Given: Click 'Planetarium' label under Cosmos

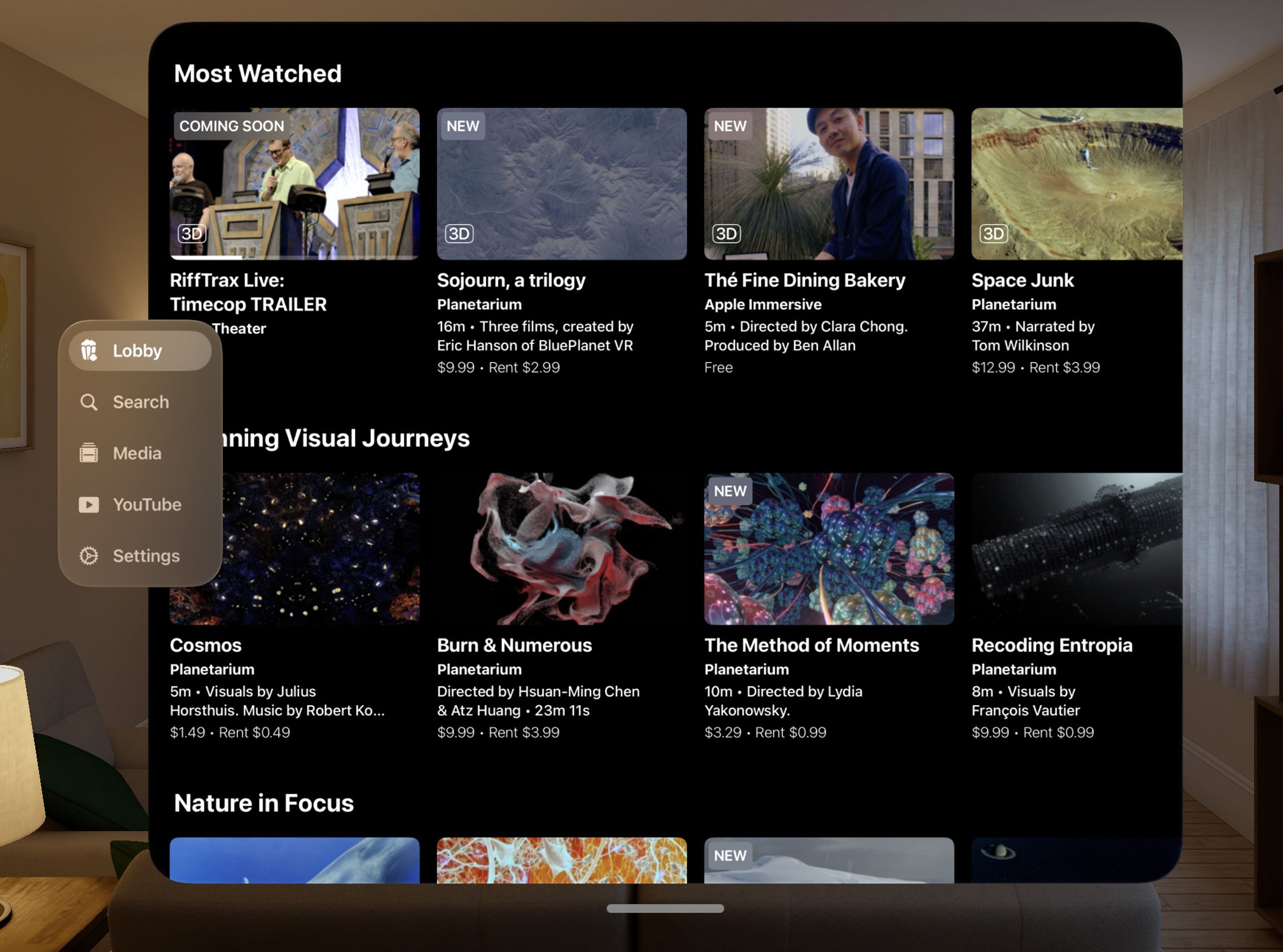Looking at the screenshot, I should [x=212, y=669].
